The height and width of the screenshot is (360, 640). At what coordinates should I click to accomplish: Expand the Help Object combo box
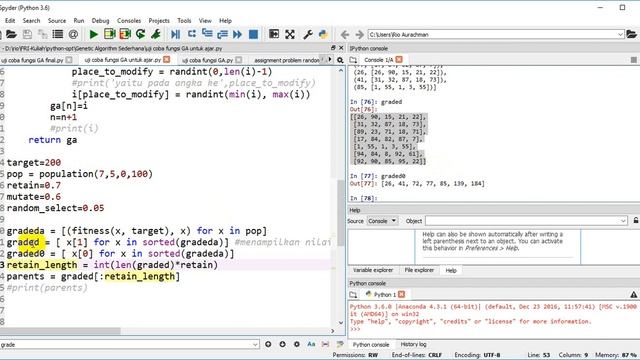pyautogui.click(x=623, y=221)
